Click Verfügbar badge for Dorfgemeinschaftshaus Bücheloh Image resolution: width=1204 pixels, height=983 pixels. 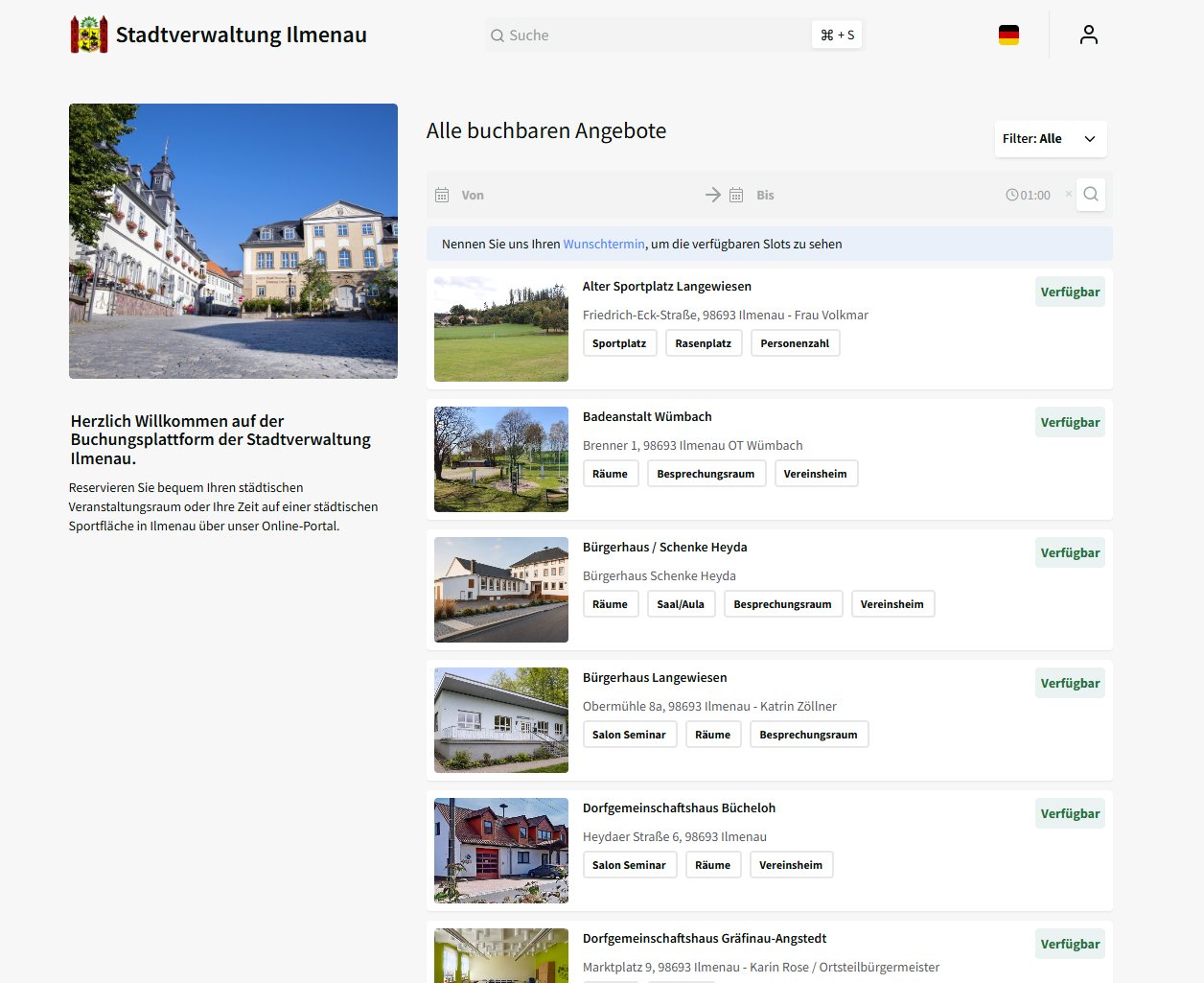[1070, 813]
